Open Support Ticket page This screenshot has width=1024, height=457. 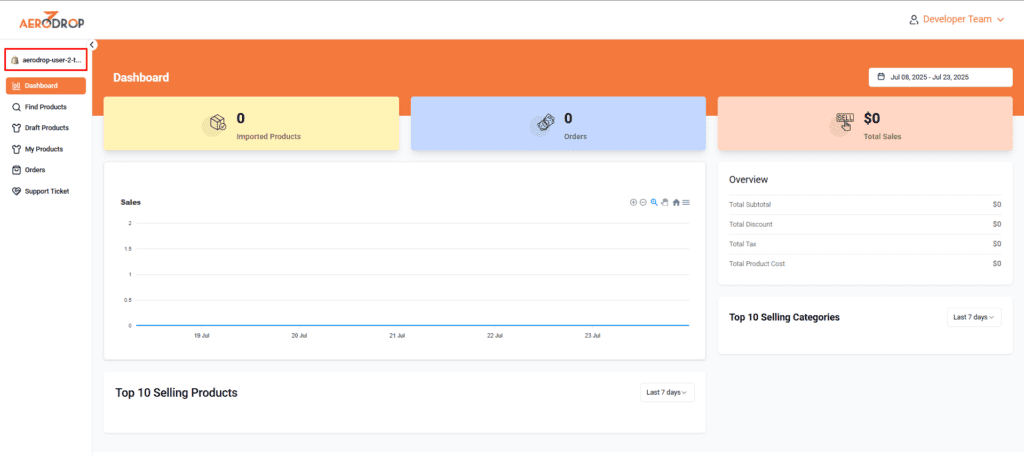tap(46, 191)
